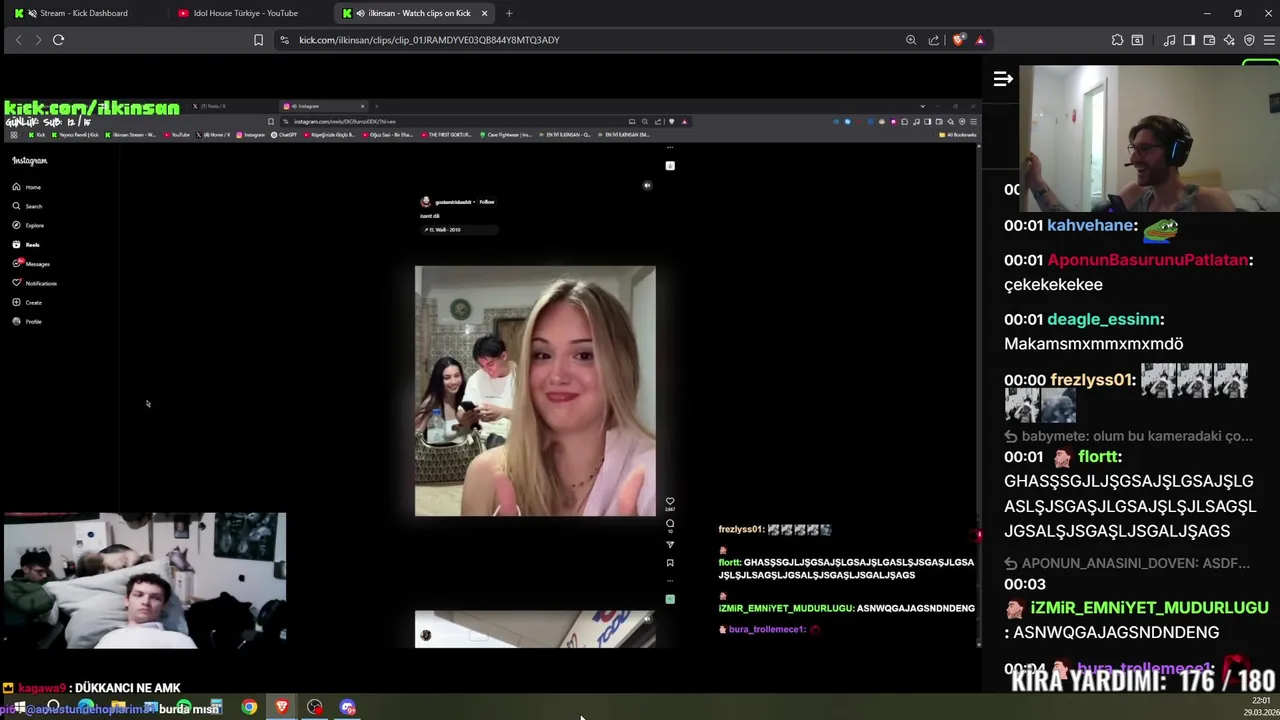Click username iZMiR_EMNiYET_MUDURLUGU in chat
1280x720 pixels.
(x=1149, y=608)
